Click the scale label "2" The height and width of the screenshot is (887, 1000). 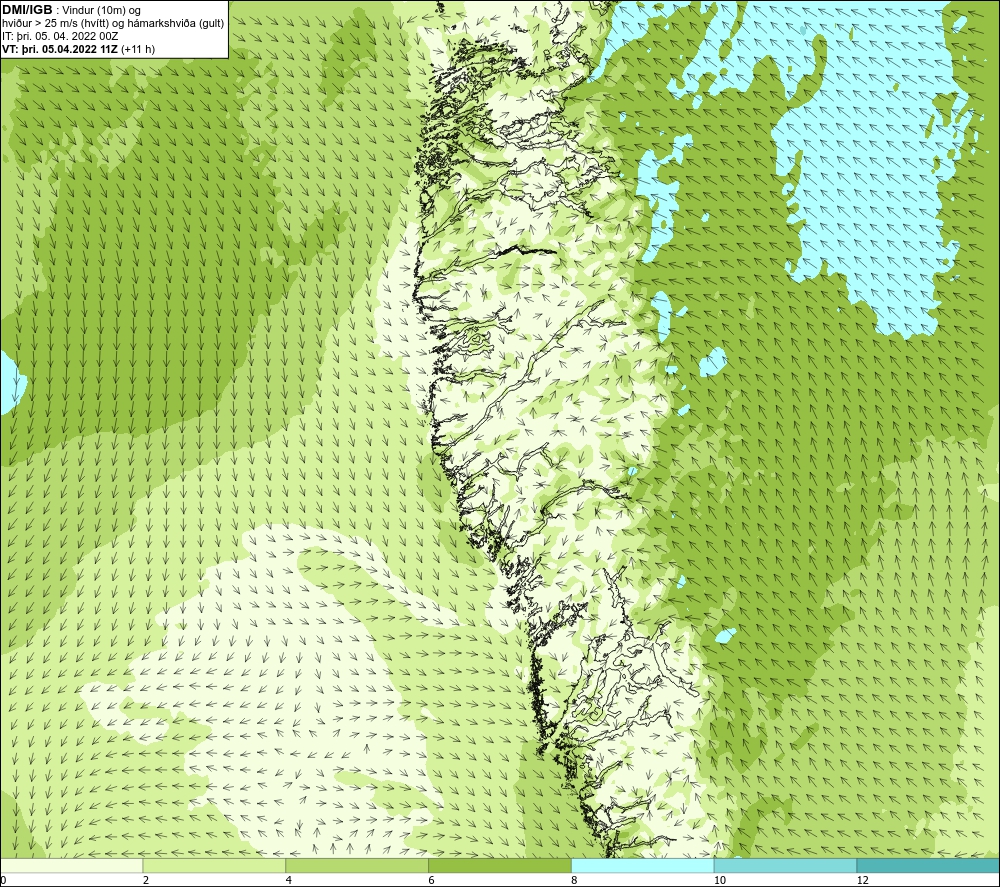pos(146,880)
